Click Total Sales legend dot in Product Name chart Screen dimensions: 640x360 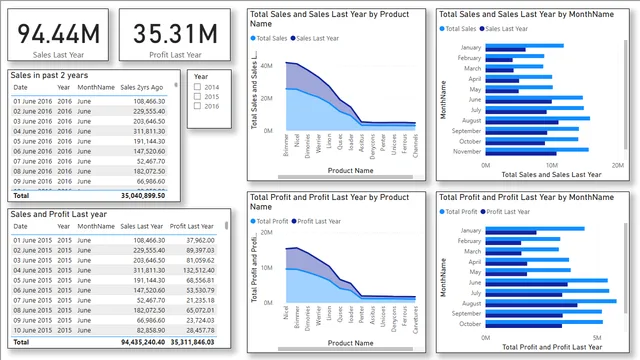253,38
